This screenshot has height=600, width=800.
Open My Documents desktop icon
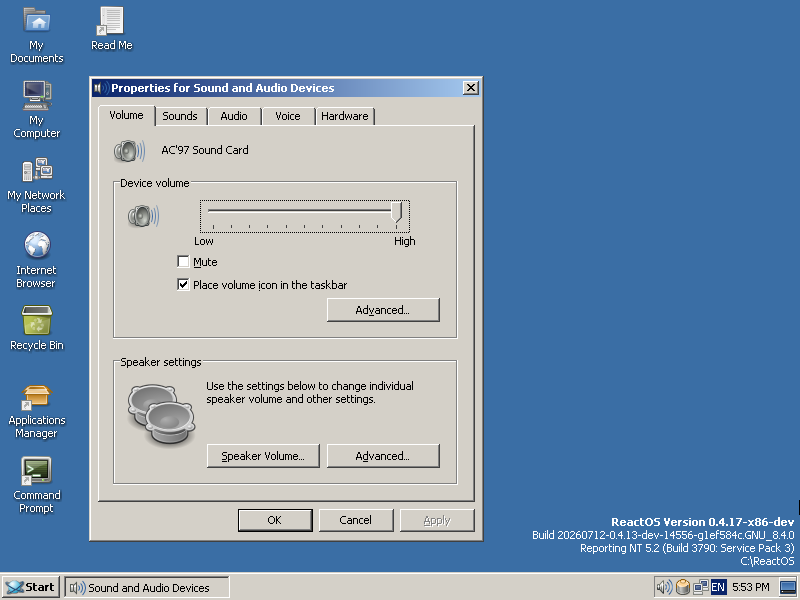point(37,35)
